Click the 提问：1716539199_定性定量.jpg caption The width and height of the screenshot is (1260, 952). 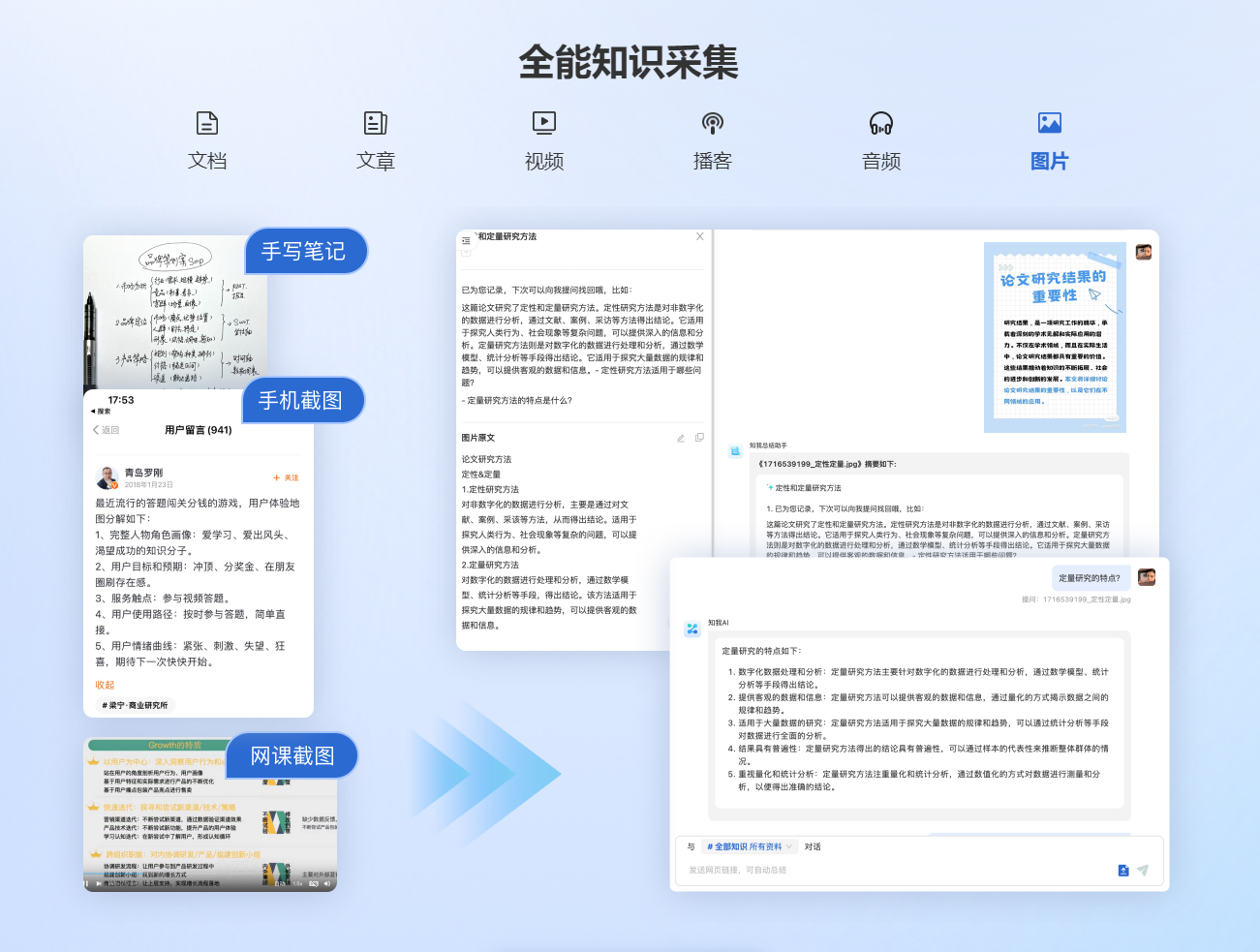[x=1076, y=599]
